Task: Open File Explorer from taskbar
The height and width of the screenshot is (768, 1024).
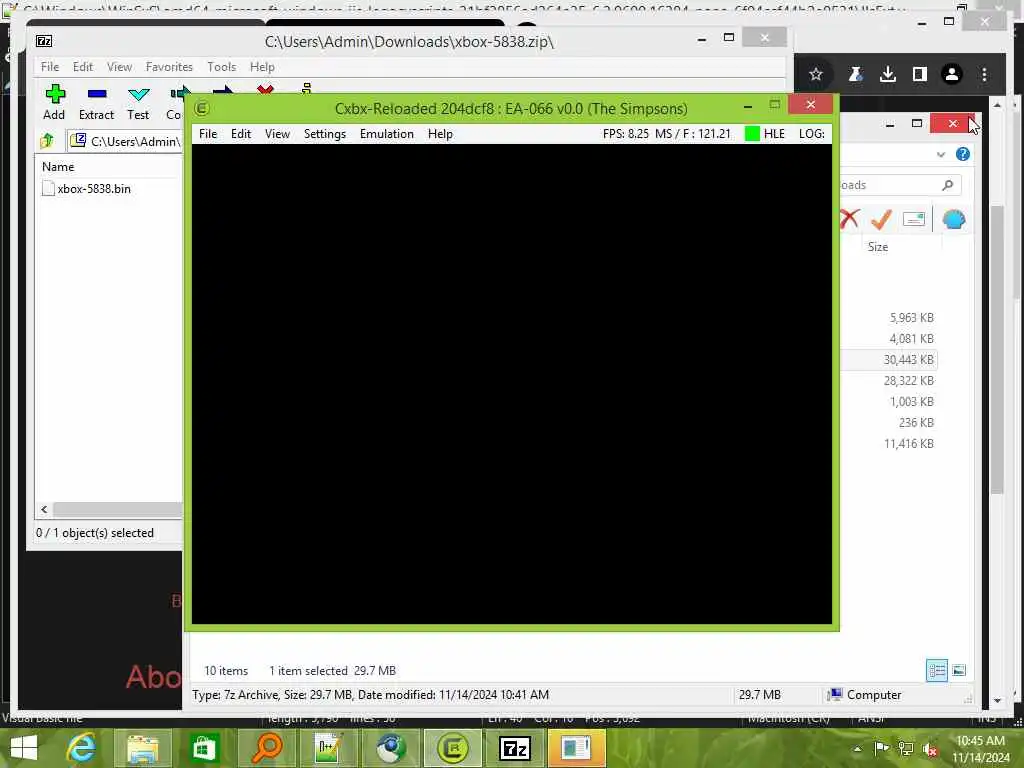Action: pyautogui.click(x=142, y=748)
